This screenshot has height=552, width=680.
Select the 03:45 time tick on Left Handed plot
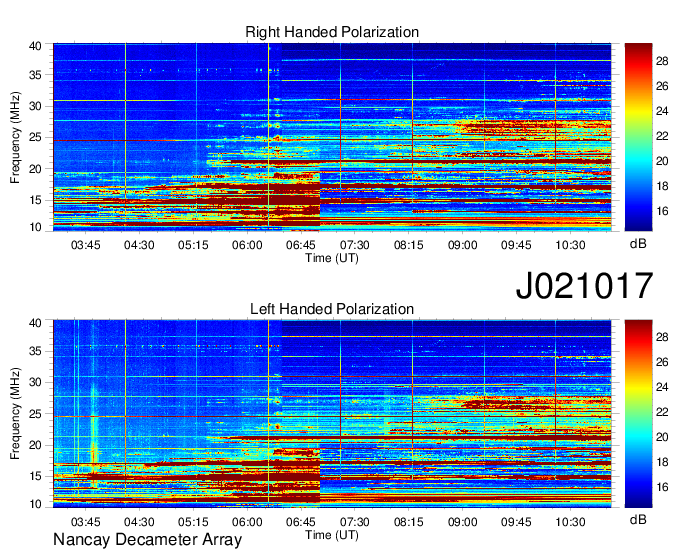[85, 522]
